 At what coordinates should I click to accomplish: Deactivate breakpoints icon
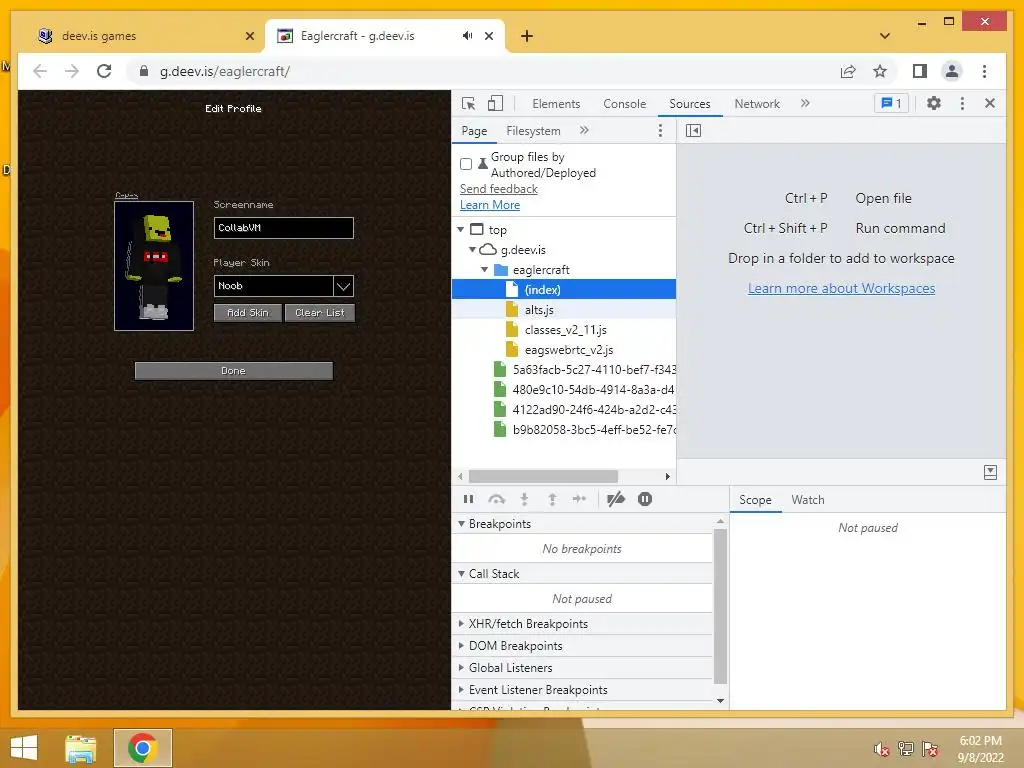616,500
